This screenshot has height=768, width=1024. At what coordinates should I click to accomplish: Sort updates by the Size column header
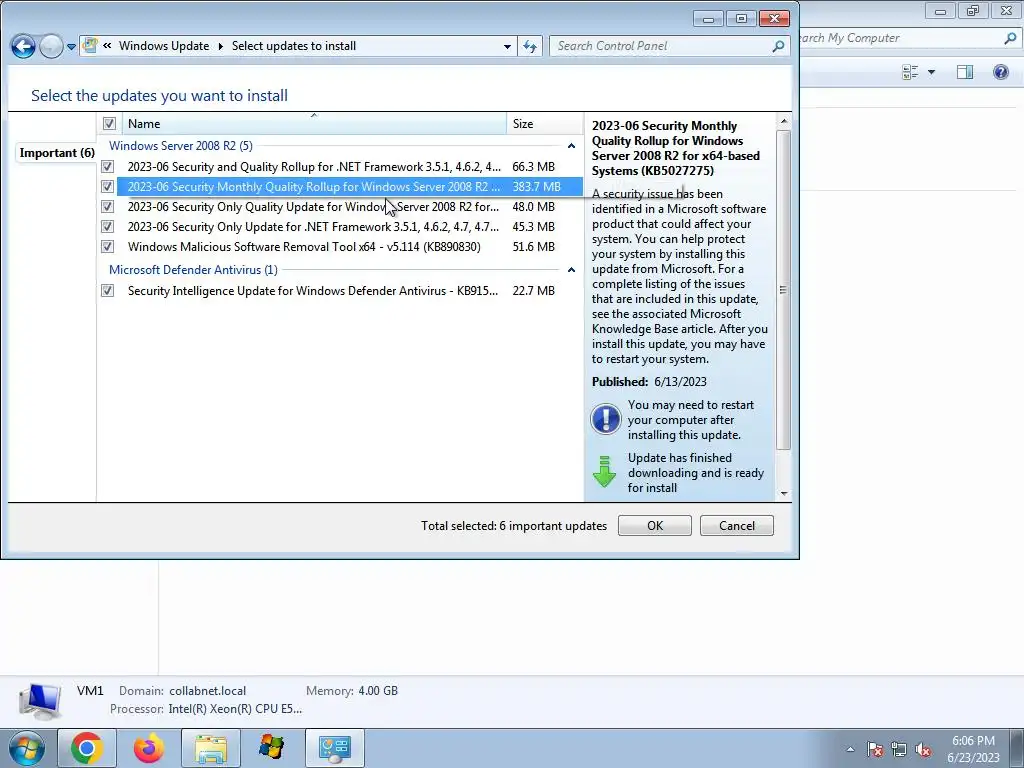tap(544, 123)
